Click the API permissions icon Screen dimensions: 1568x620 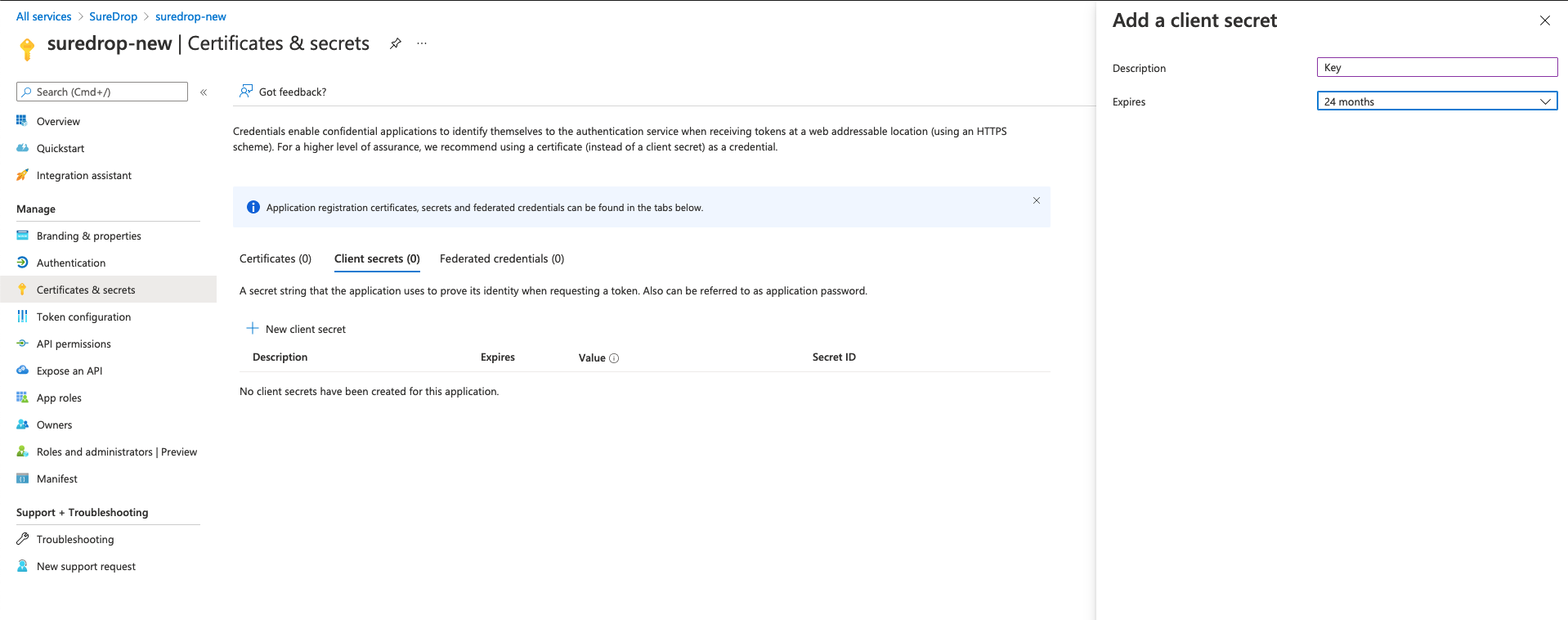click(22, 344)
